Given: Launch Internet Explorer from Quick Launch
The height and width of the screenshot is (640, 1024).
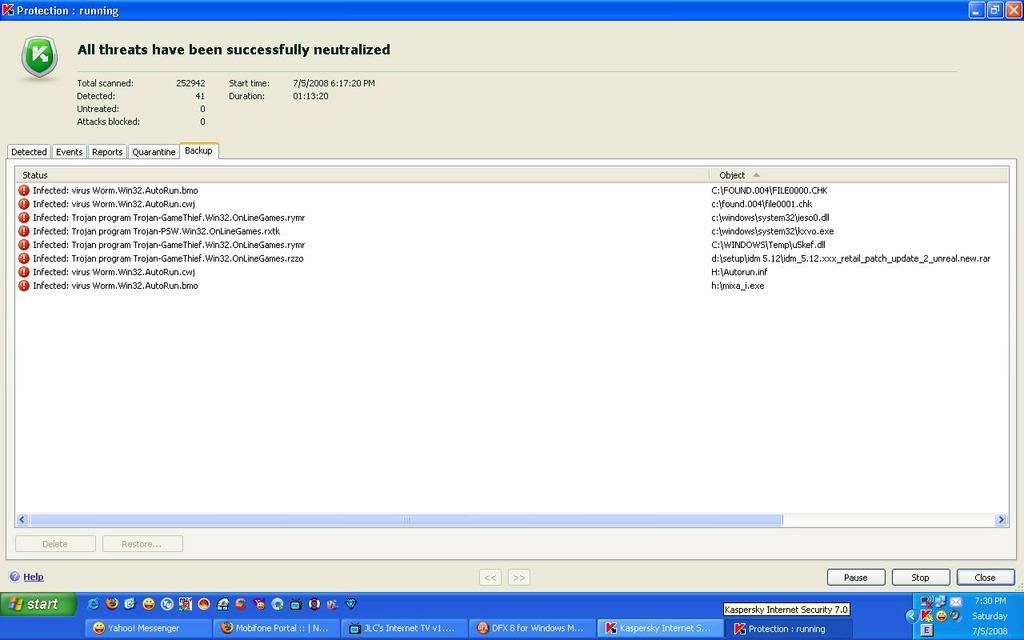Looking at the screenshot, I should [93, 604].
